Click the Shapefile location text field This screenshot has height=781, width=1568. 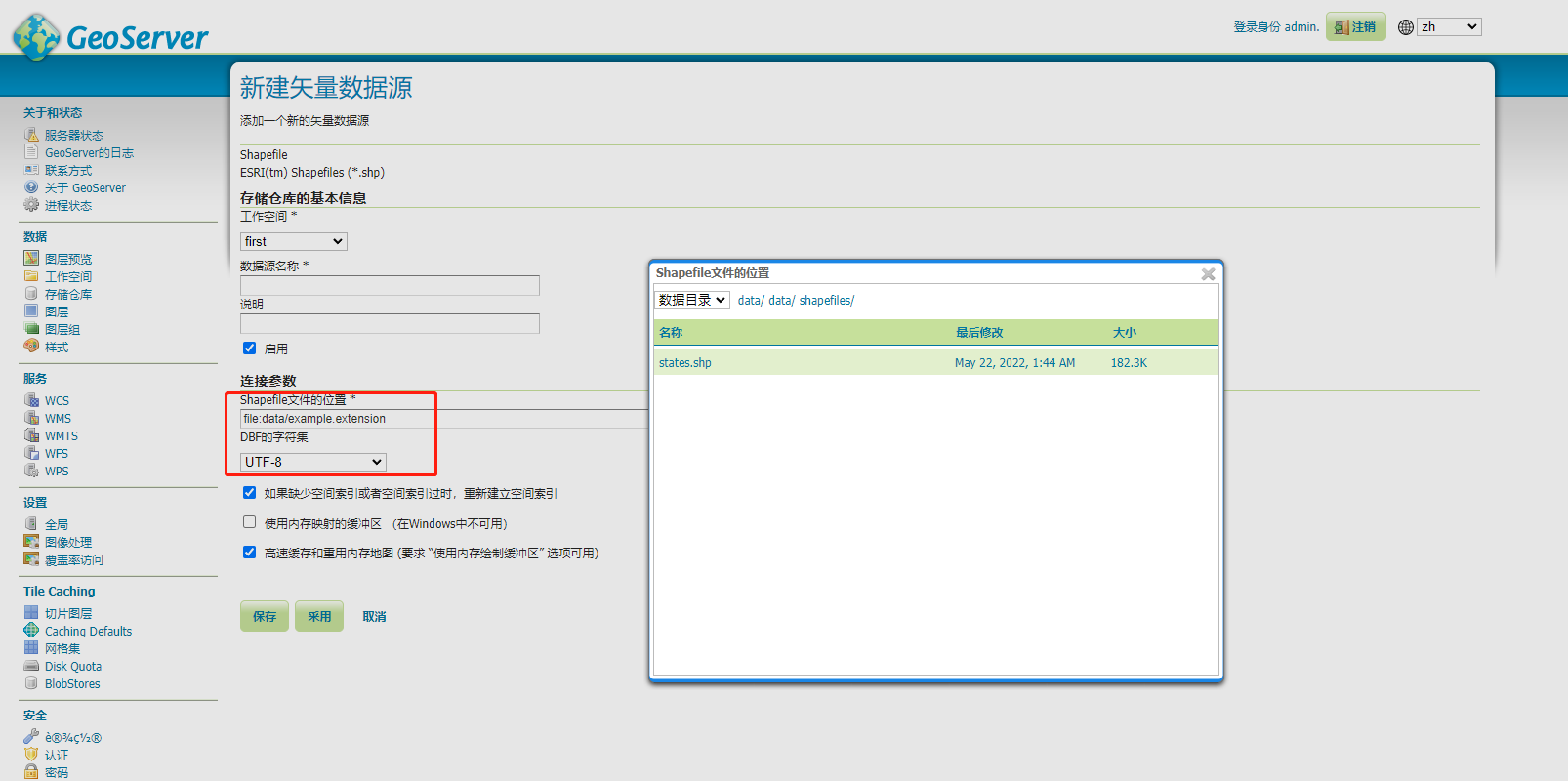pos(444,419)
